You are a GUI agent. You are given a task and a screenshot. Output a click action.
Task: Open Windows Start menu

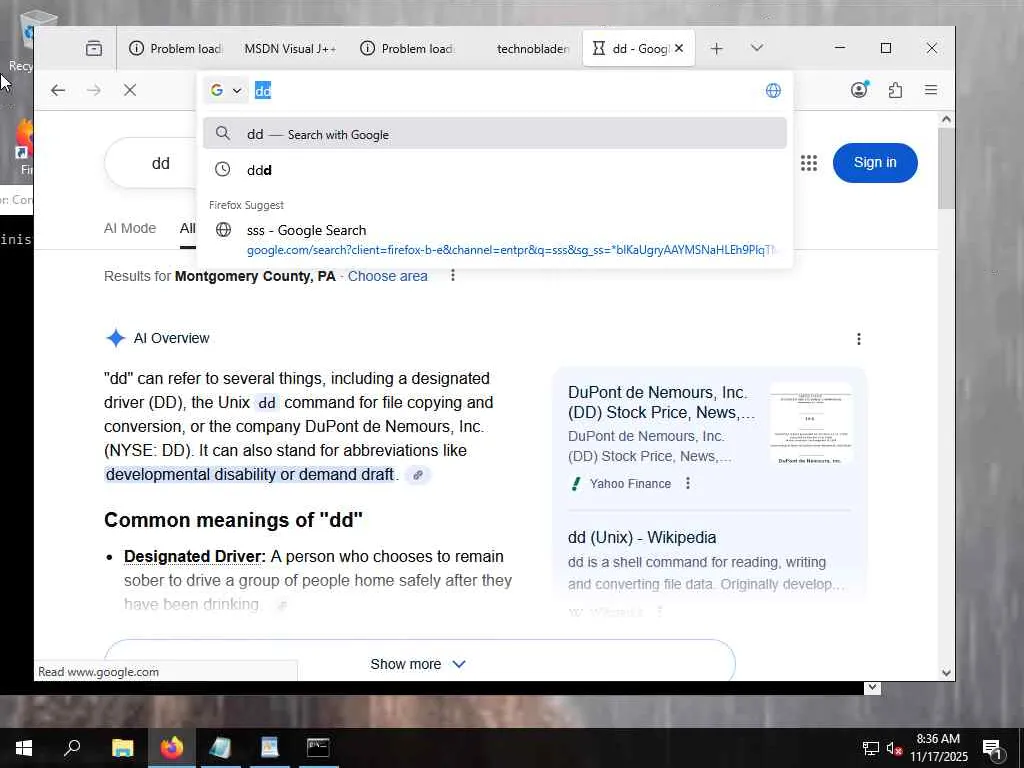tap(24, 748)
